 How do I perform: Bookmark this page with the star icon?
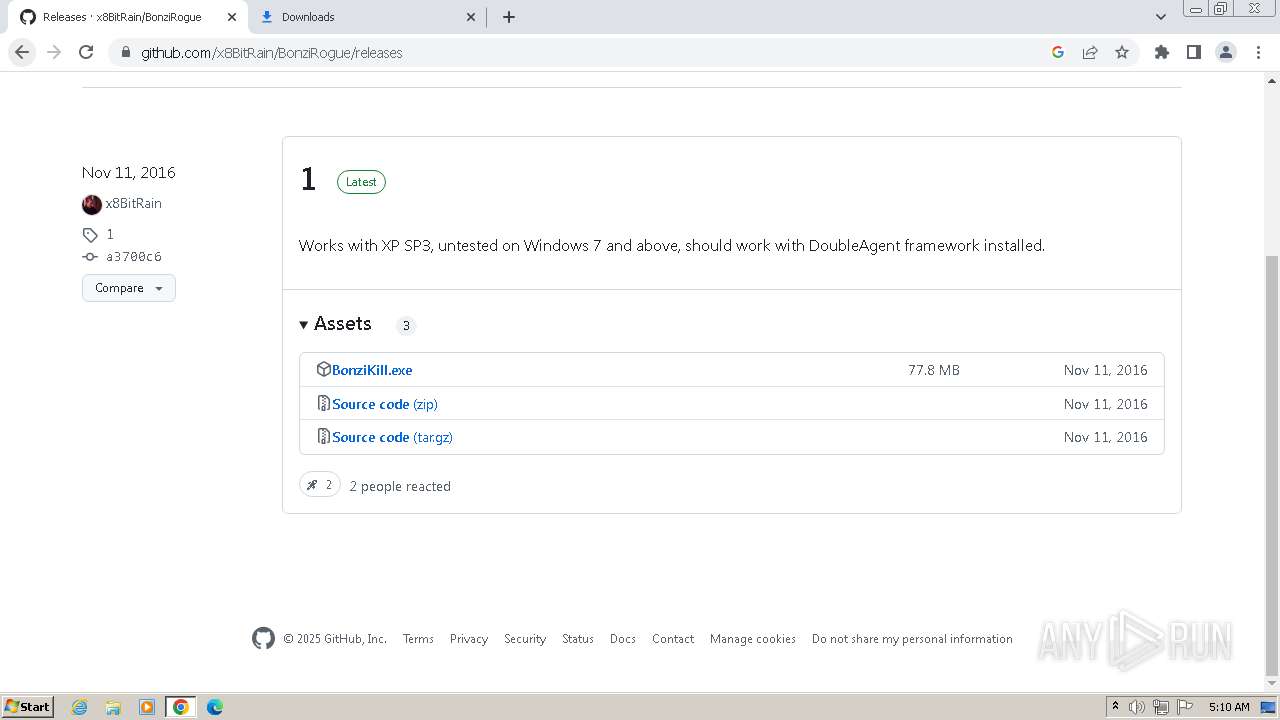tap(1122, 52)
